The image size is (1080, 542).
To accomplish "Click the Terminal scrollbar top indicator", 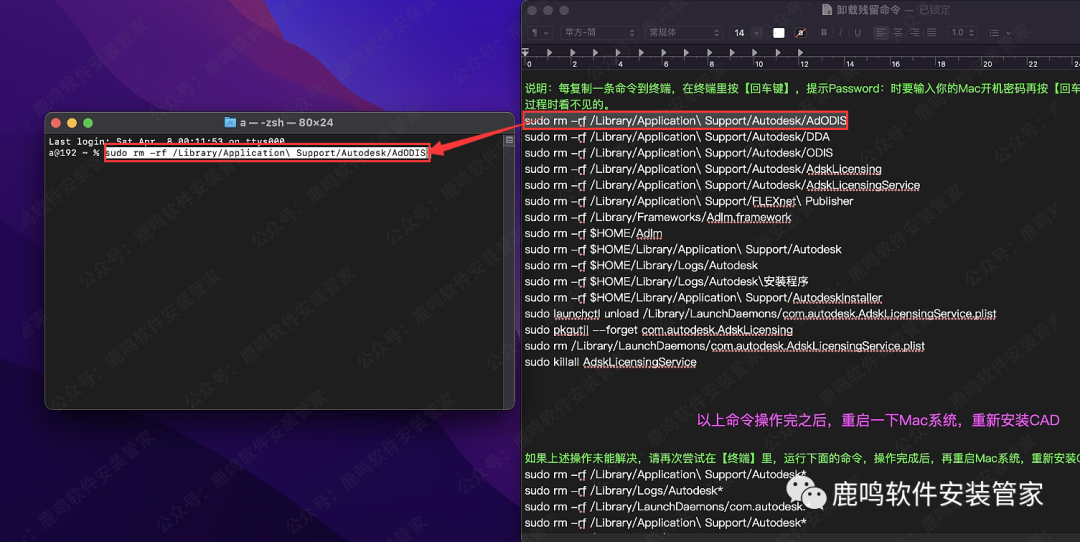I will click(509, 140).
